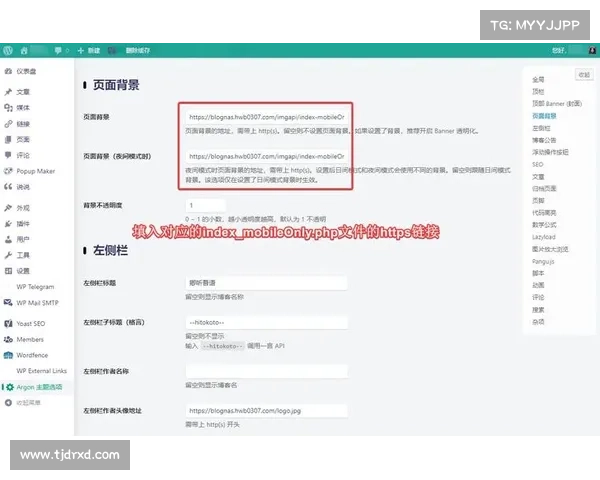This screenshot has height=480, width=600.
Task: Focus the 左侧栏标题 input field
Action: click(x=267, y=283)
